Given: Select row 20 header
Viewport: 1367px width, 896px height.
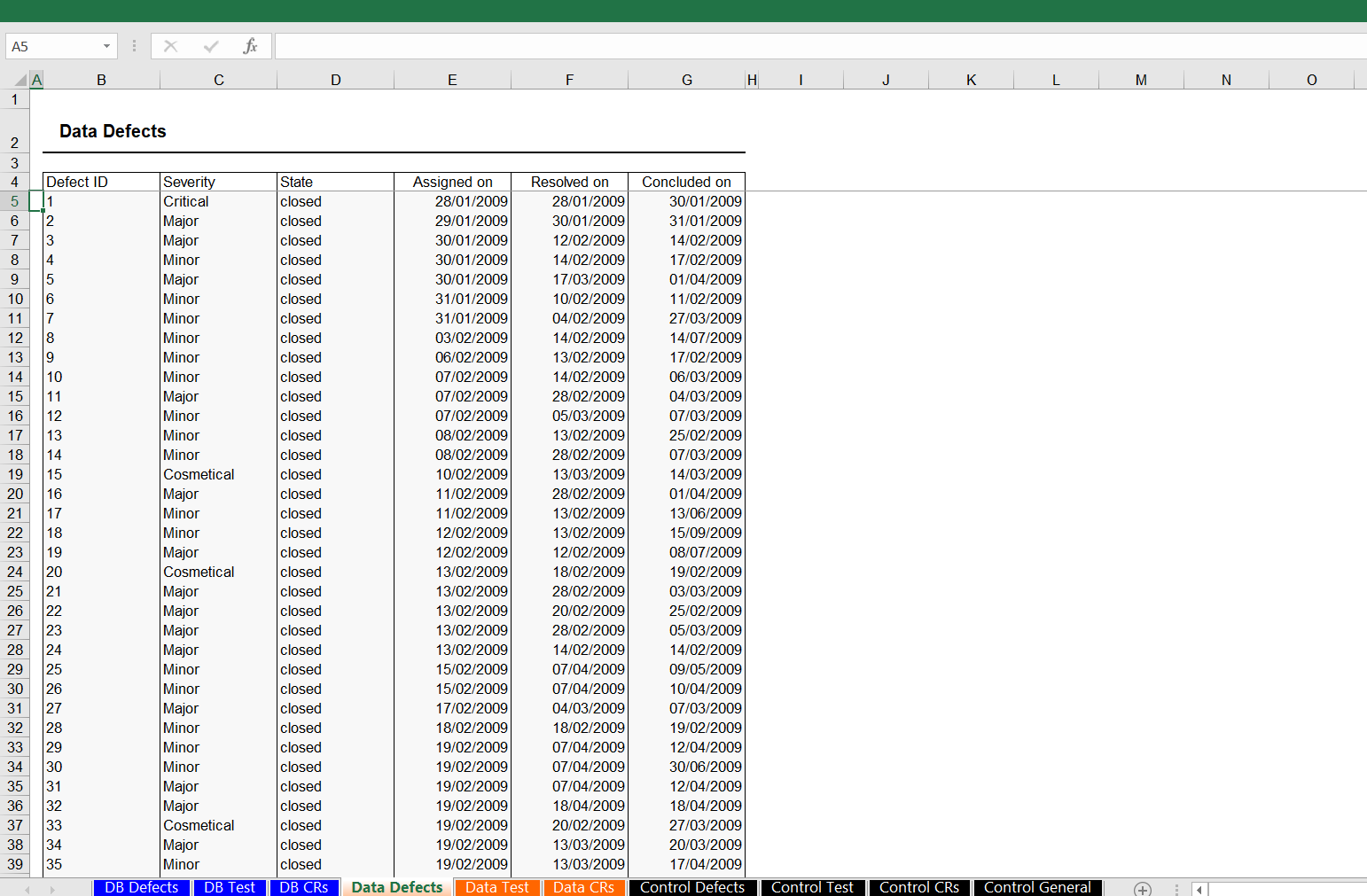Looking at the screenshot, I should [15, 494].
